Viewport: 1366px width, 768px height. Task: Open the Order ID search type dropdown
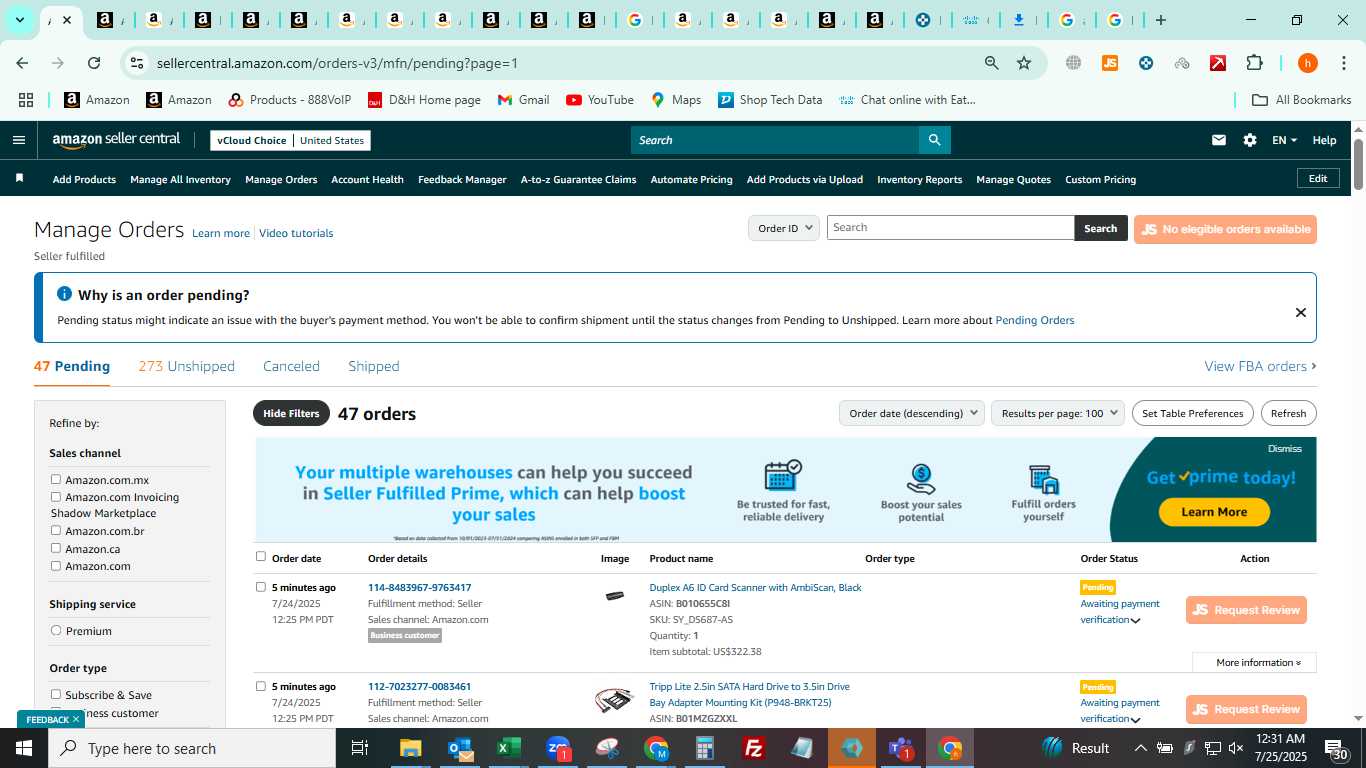pos(784,228)
